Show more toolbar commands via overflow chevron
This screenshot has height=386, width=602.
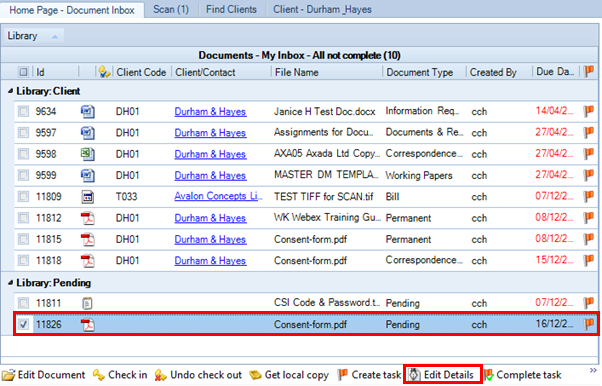coord(593,371)
